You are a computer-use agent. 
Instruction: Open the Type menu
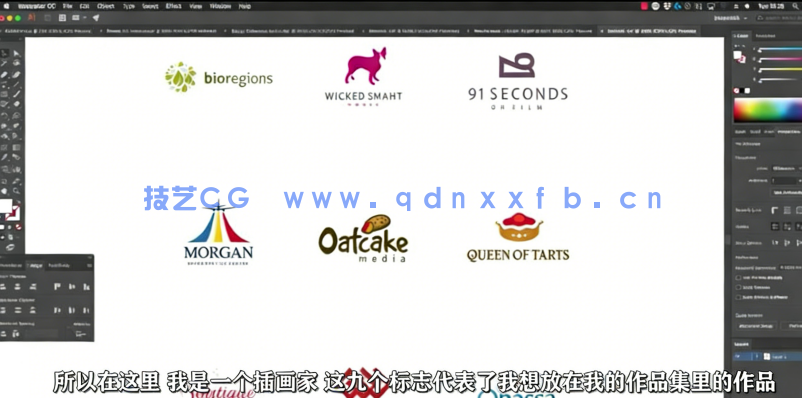(129, 6)
